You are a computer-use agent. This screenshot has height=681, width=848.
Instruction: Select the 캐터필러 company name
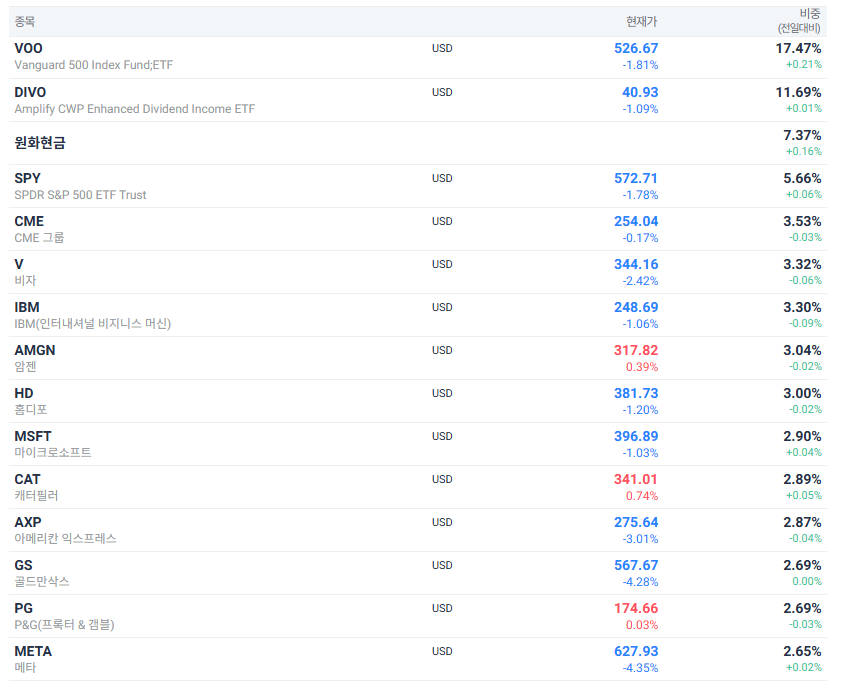click(36, 496)
